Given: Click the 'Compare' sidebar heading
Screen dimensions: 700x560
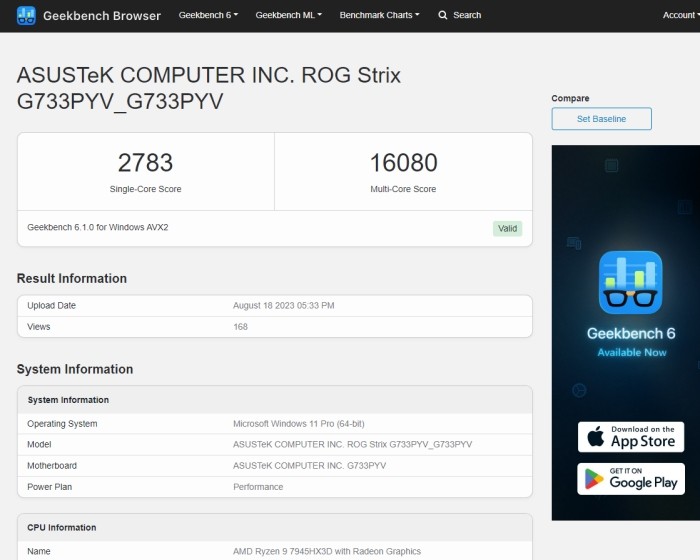Looking at the screenshot, I should pos(570,98).
